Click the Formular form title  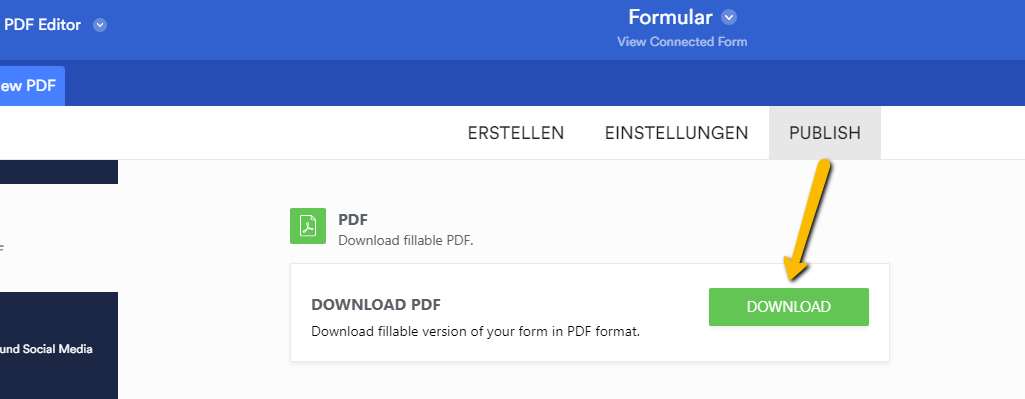670,16
